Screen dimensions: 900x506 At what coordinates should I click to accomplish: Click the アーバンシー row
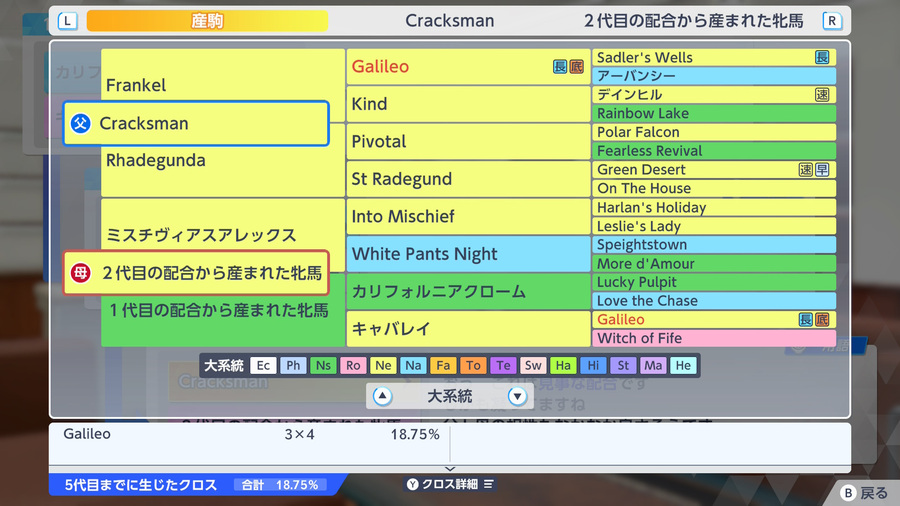pos(714,76)
